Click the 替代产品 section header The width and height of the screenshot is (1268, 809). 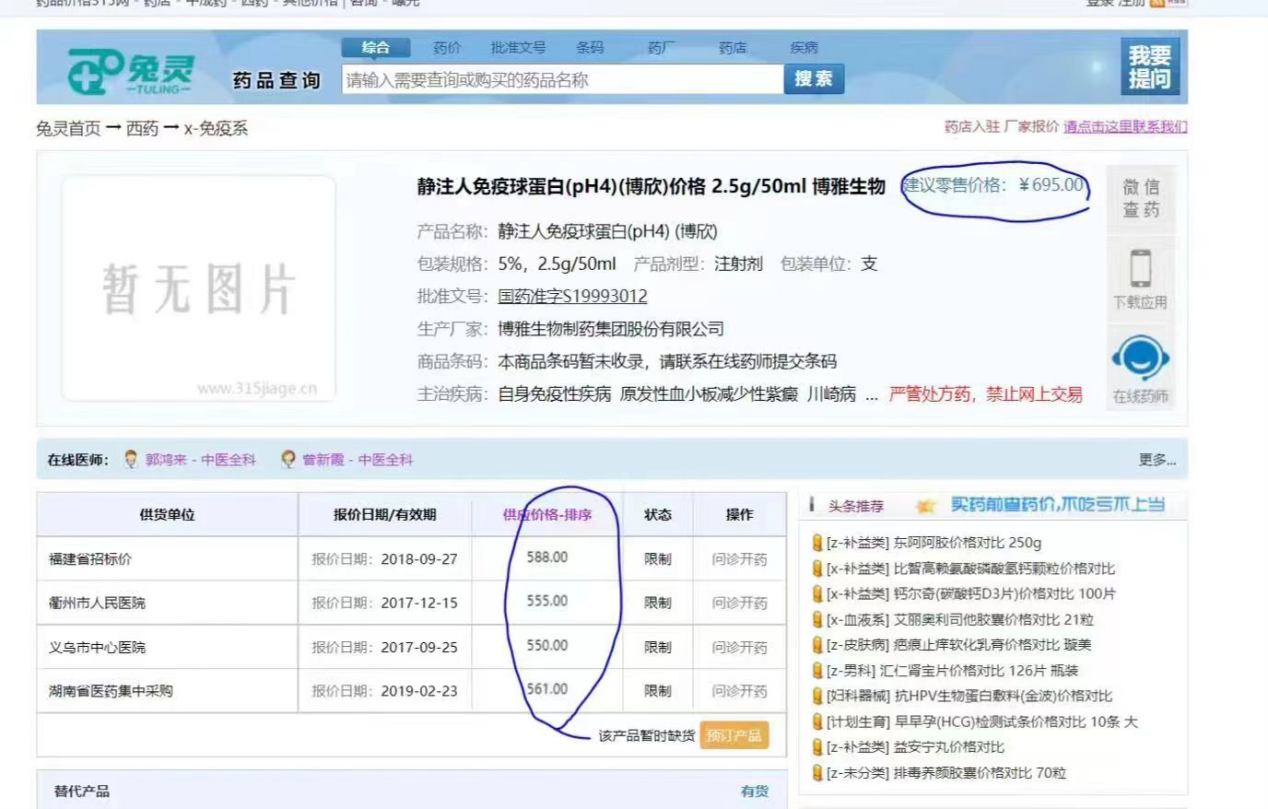click(x=82, y=791)
